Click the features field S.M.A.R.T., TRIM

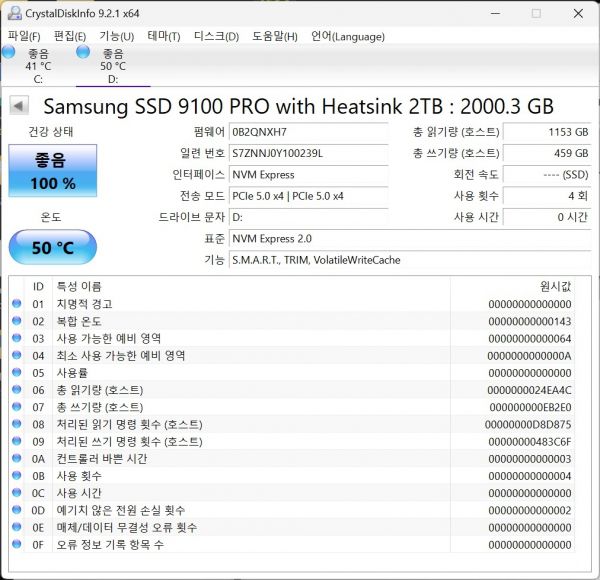tap(410, 260)
